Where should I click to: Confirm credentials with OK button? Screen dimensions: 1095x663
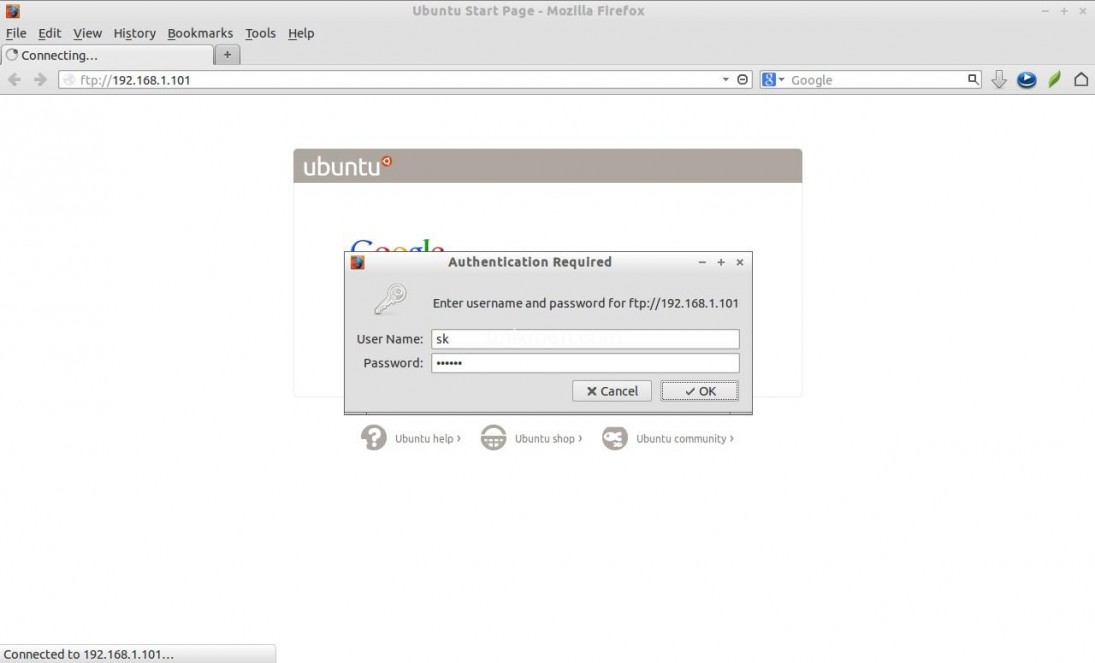click(x=700, y=391)
